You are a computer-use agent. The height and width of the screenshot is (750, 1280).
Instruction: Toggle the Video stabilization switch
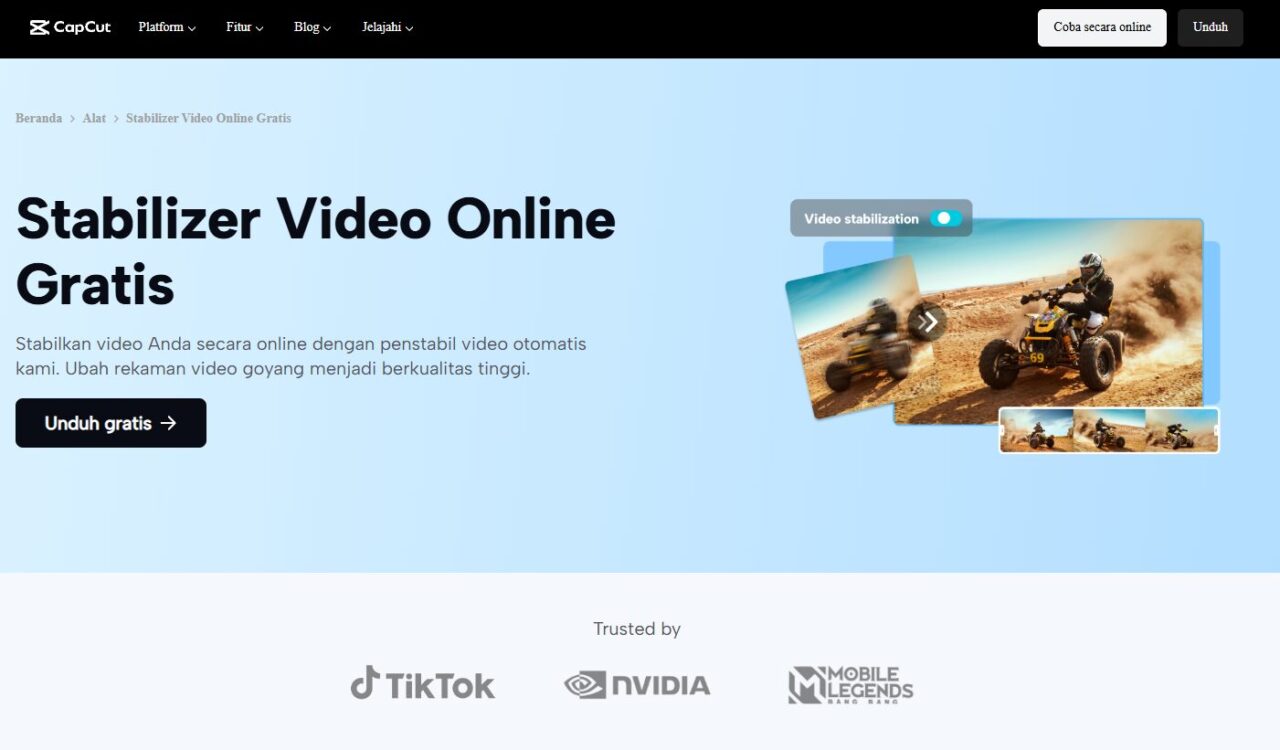tap(945, 218)
